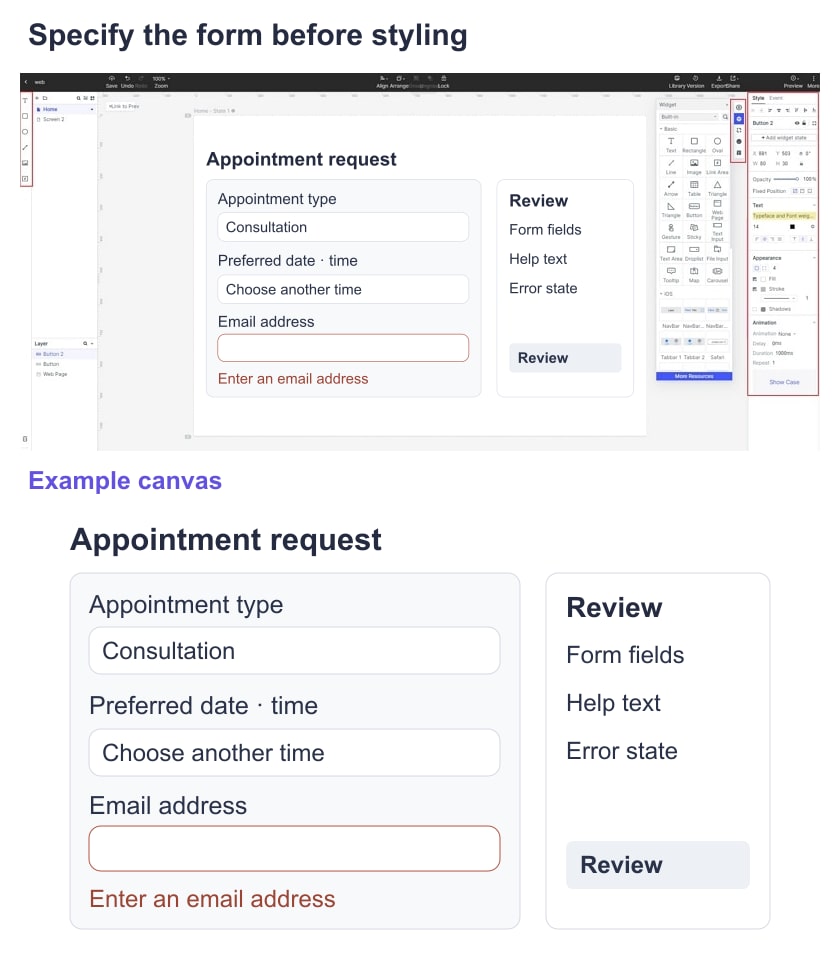Select the Text tool in left quick toolbar

pyautogui.click(x=25, y=100)
